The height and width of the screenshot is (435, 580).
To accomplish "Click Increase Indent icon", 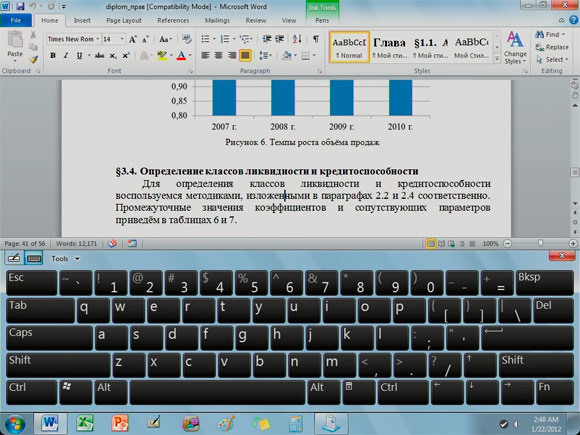I will [280, 39].
